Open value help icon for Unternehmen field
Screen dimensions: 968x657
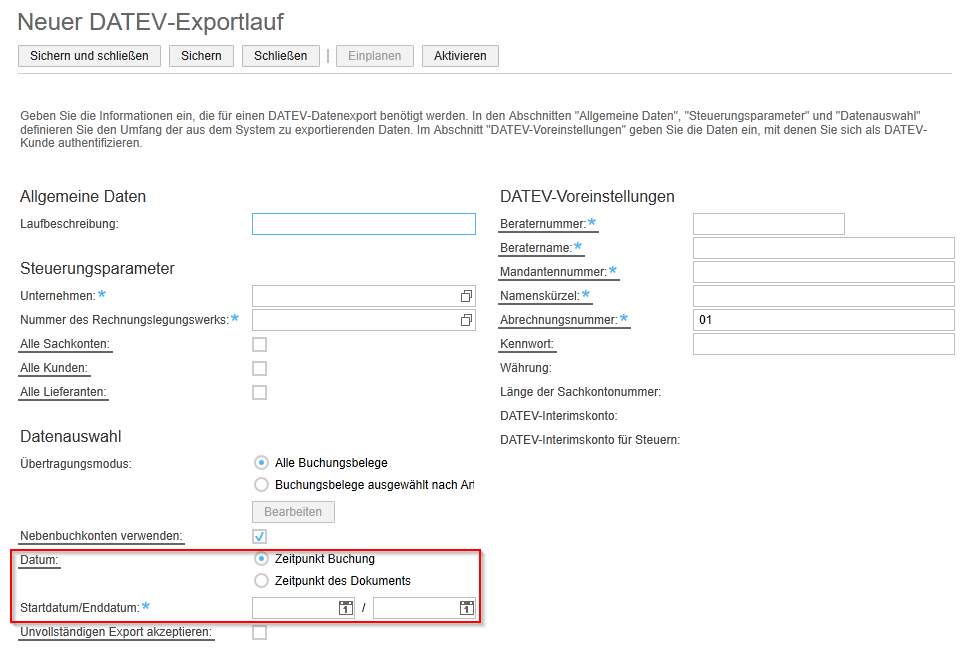[x=466, y=296]
